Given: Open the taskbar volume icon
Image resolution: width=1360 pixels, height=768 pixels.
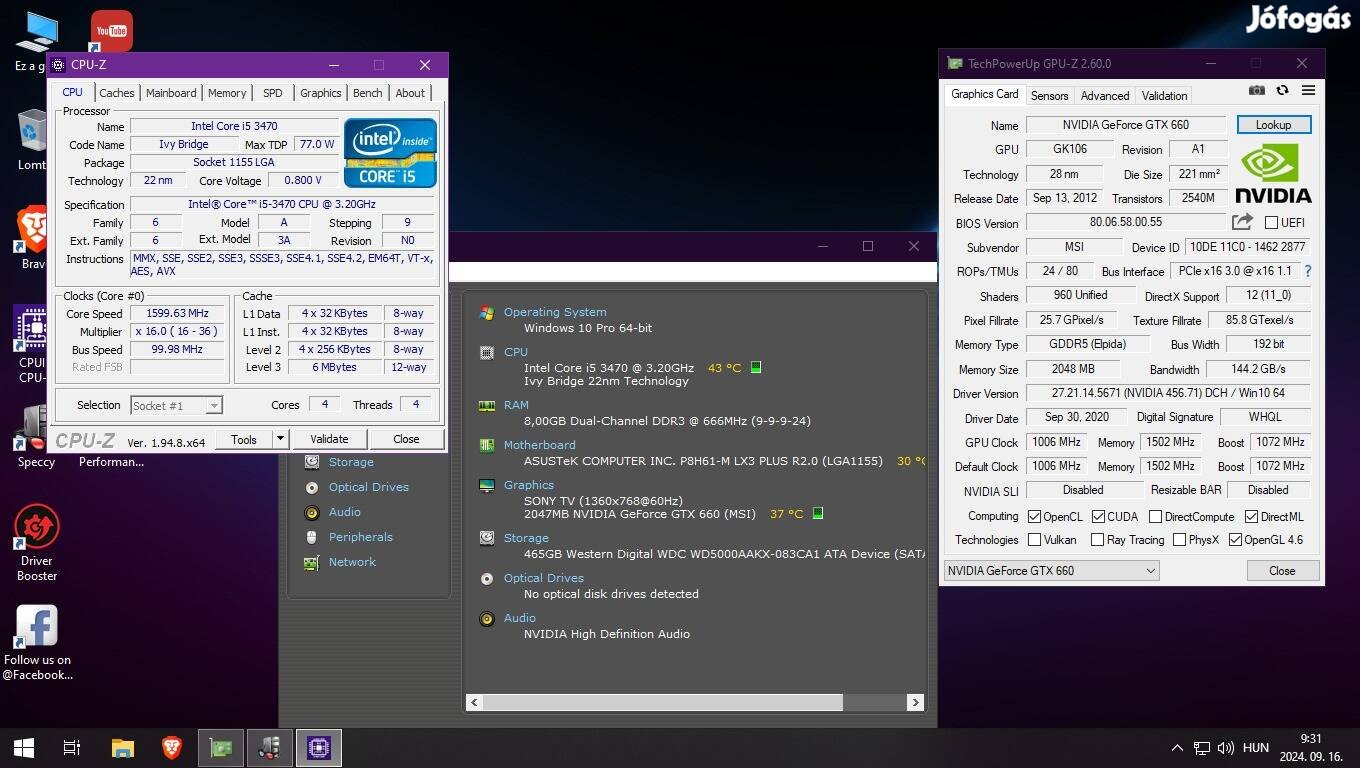Looking at the screenshot, I should click(x=1225, y=747).
